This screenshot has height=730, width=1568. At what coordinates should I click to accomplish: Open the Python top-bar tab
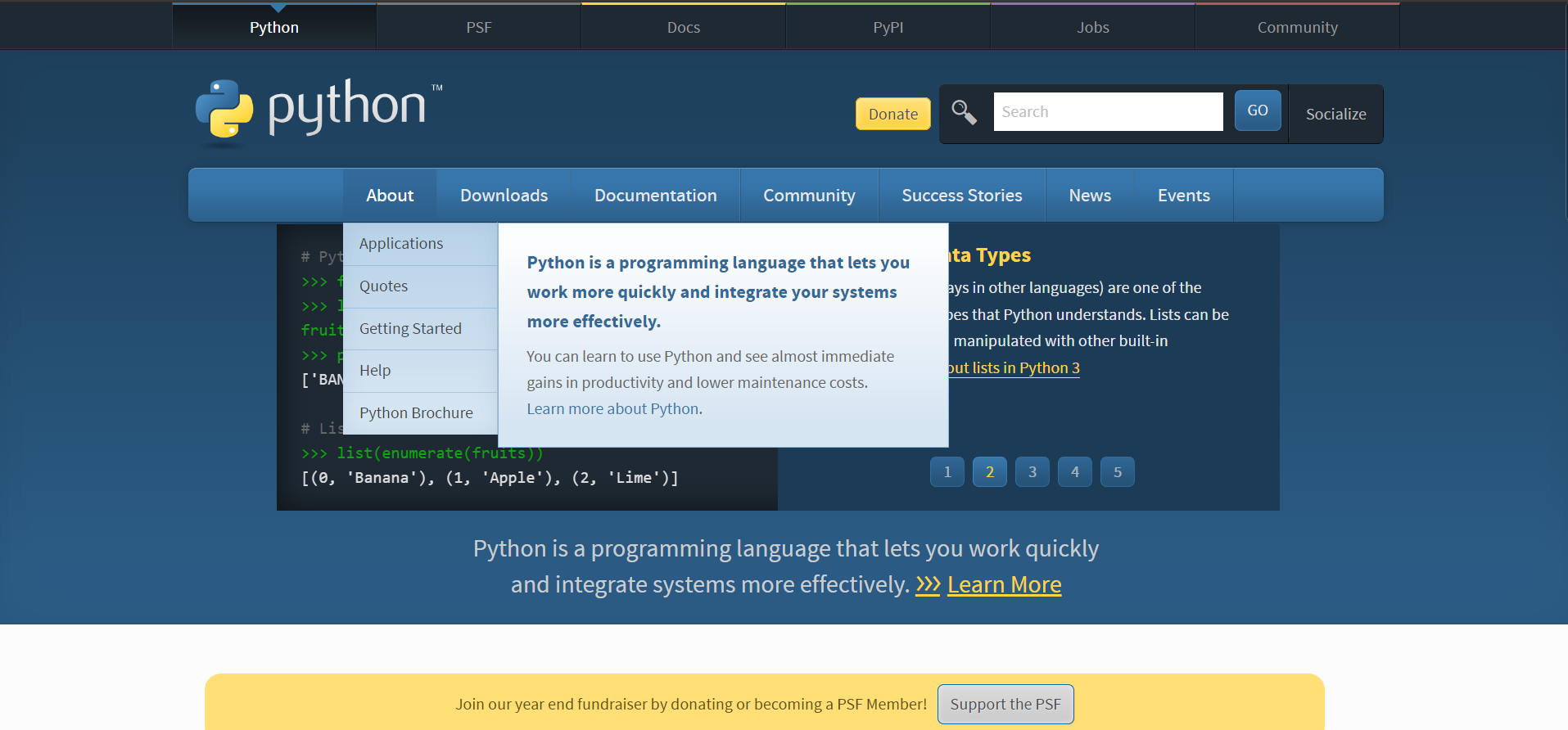(274, 27)
